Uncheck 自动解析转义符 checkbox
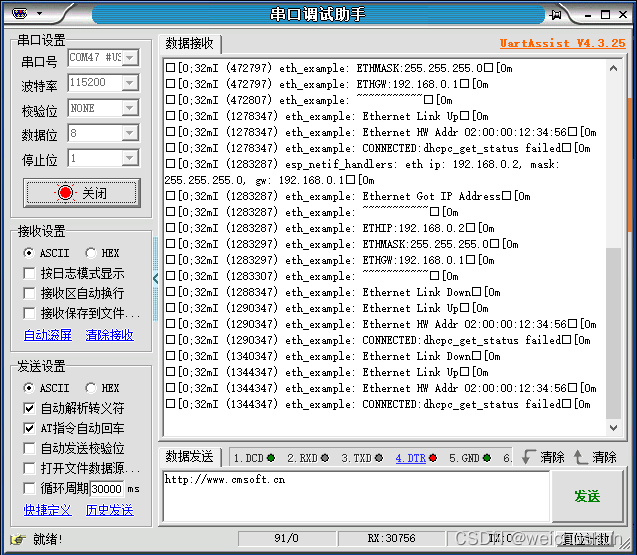 [31, 408]
